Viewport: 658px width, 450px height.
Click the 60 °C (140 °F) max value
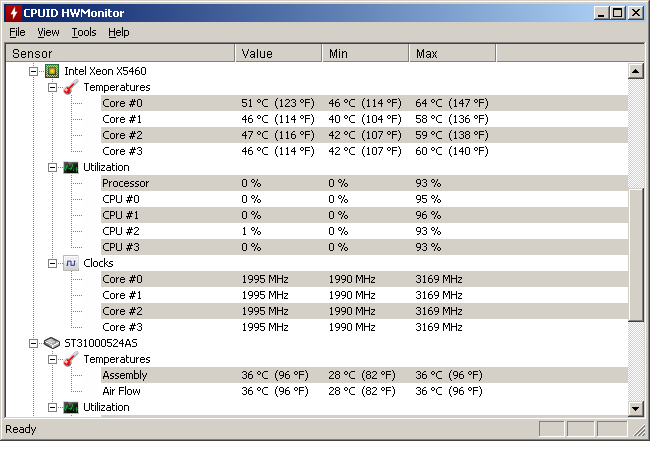coord(452,151)
